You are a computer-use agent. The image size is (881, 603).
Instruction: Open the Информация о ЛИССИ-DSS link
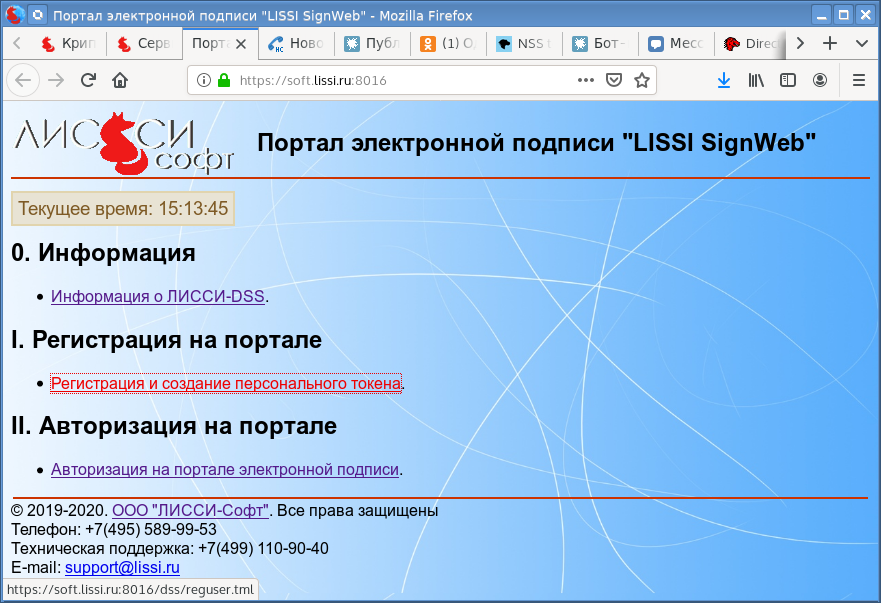(158, 296)
